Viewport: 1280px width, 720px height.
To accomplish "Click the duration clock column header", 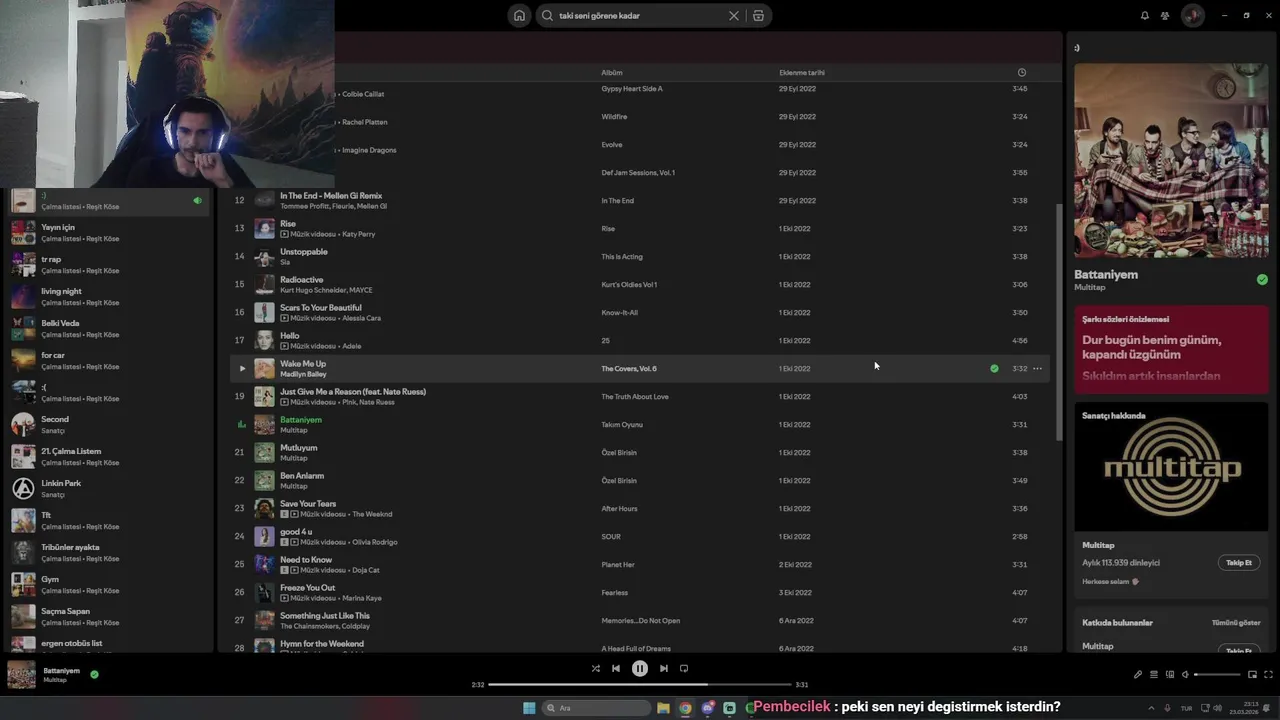I will point(1021,72).
